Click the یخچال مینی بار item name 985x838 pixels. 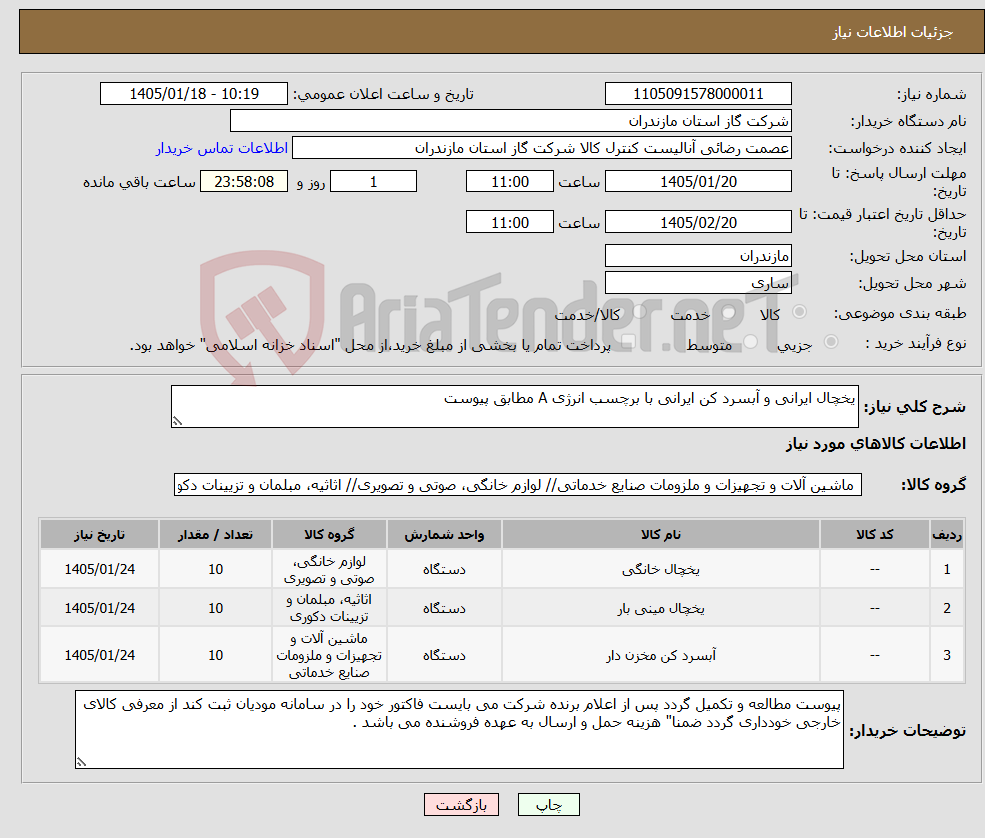click(661, 608)
